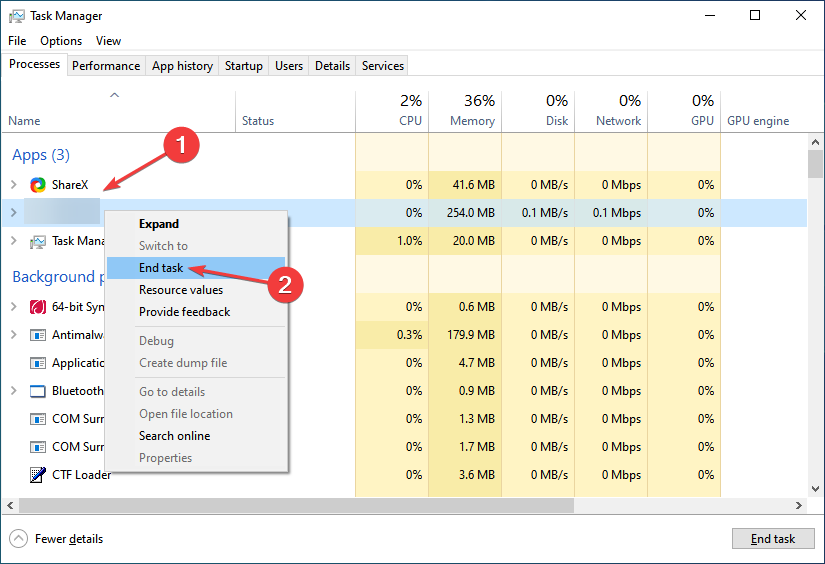
Task: Click the Task Manager title bar icon
Action: click(16, 16)
